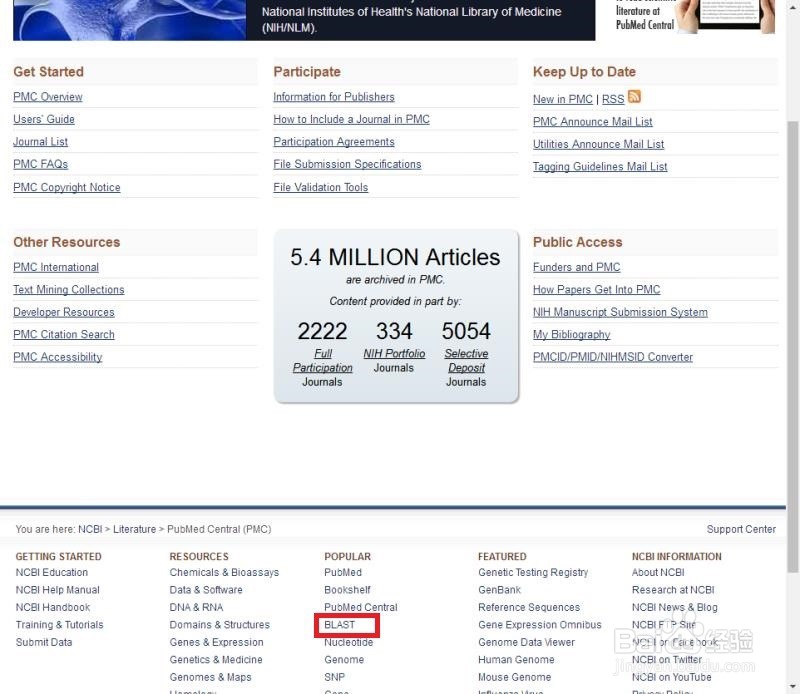Open Utilities Announce Mail List
Image resolution: width=800 pixels, height=694 pixels.
[x=598, y=144]
